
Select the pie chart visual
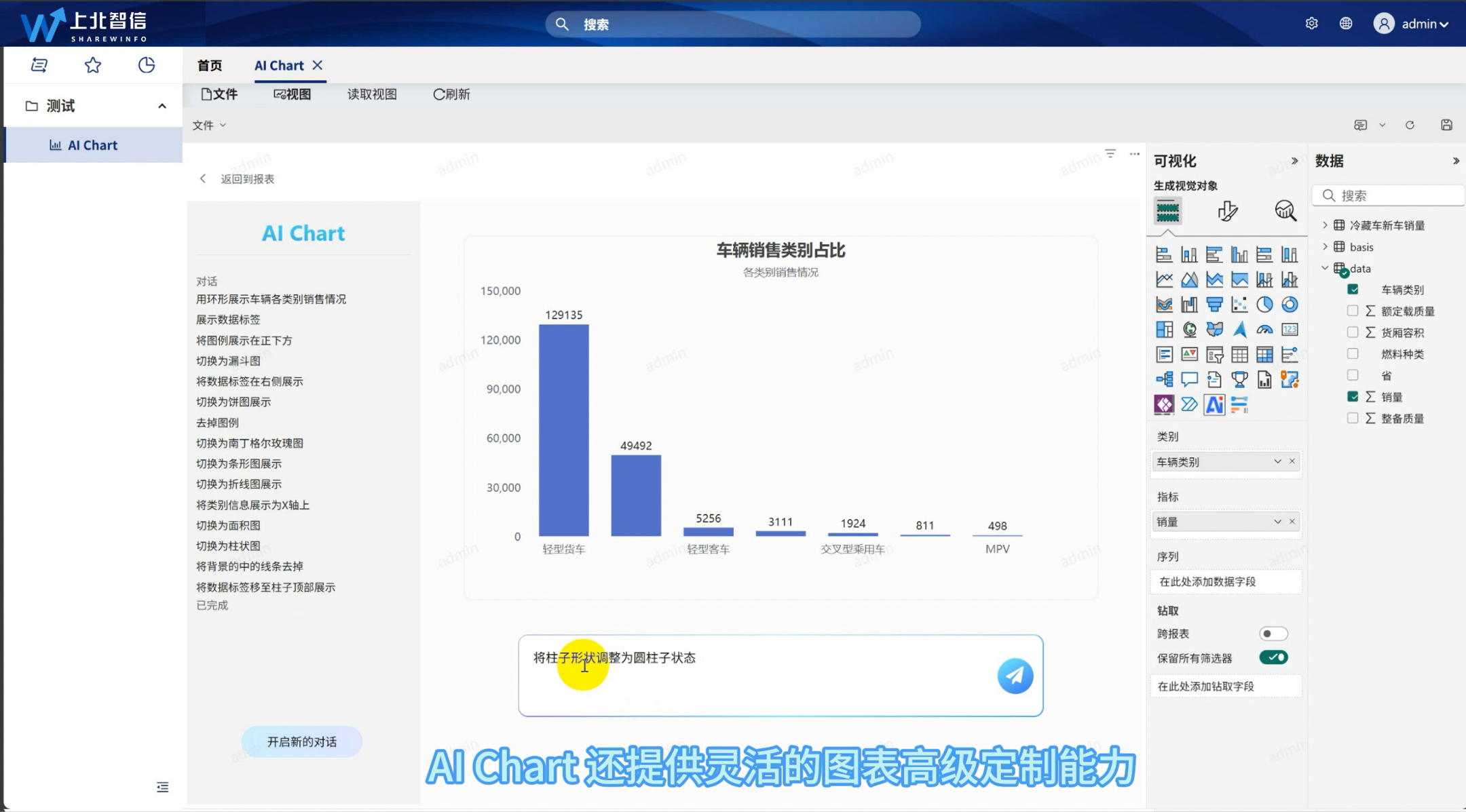[1264, 305]
